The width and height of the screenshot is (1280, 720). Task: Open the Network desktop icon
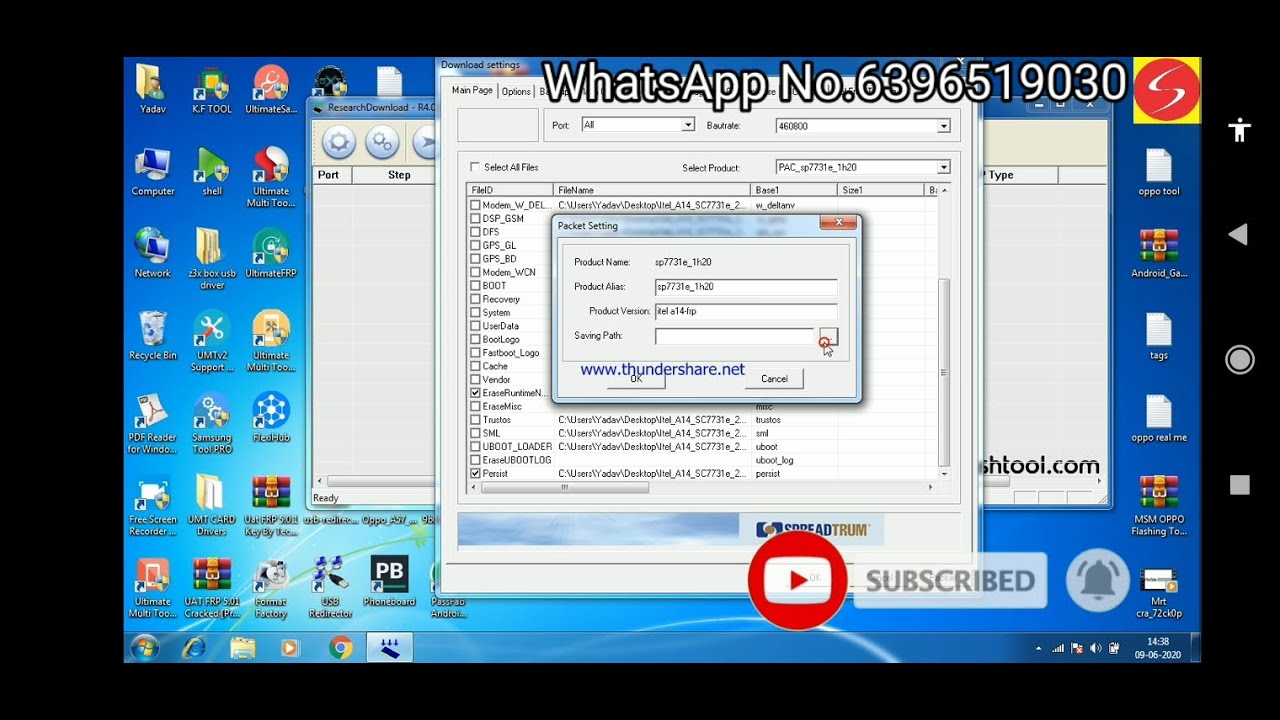(x=152, y=254)
